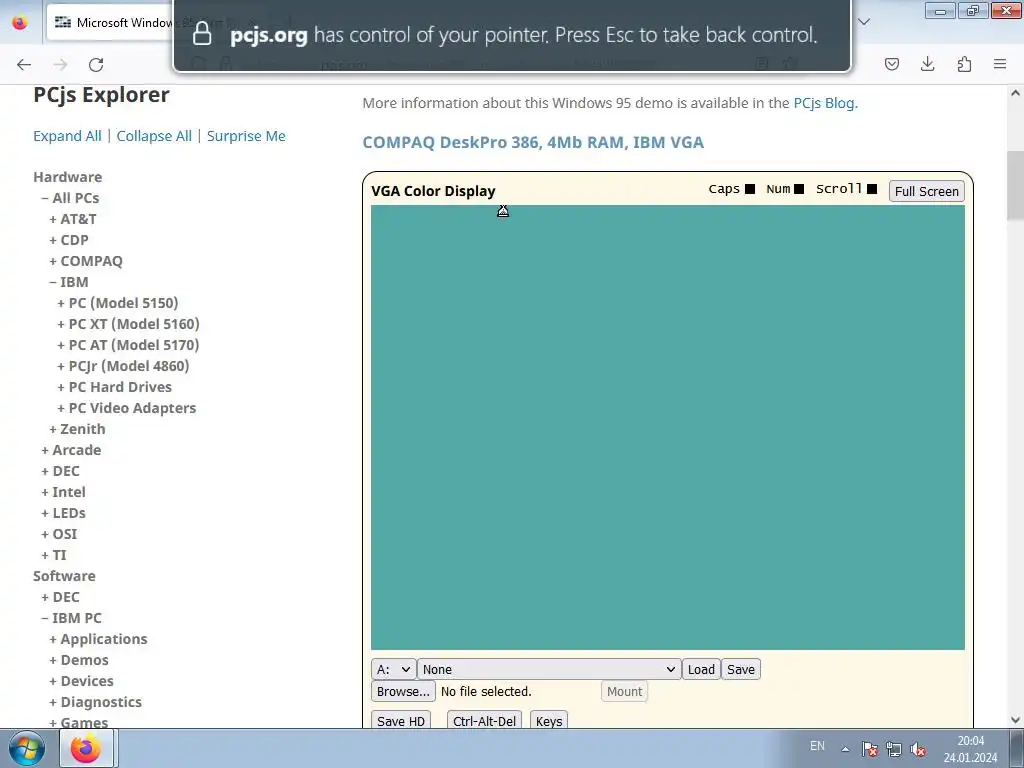Open the taskbar clock showing 20:04
This screenshot has height=768, width=1024.
coord(970,749)
